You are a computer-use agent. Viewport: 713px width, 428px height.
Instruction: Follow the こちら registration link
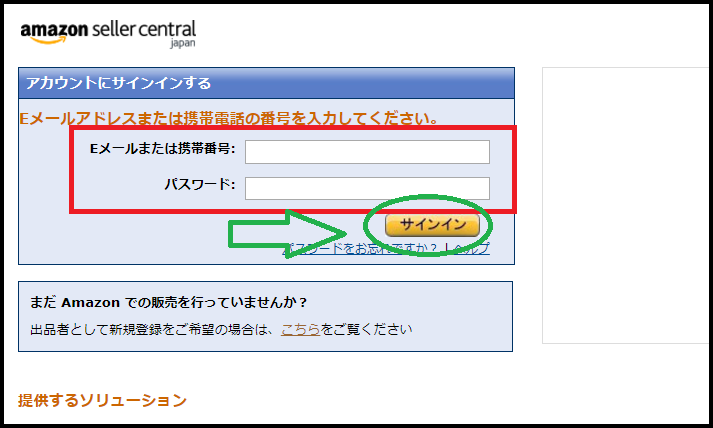click(x=301, y=329)
